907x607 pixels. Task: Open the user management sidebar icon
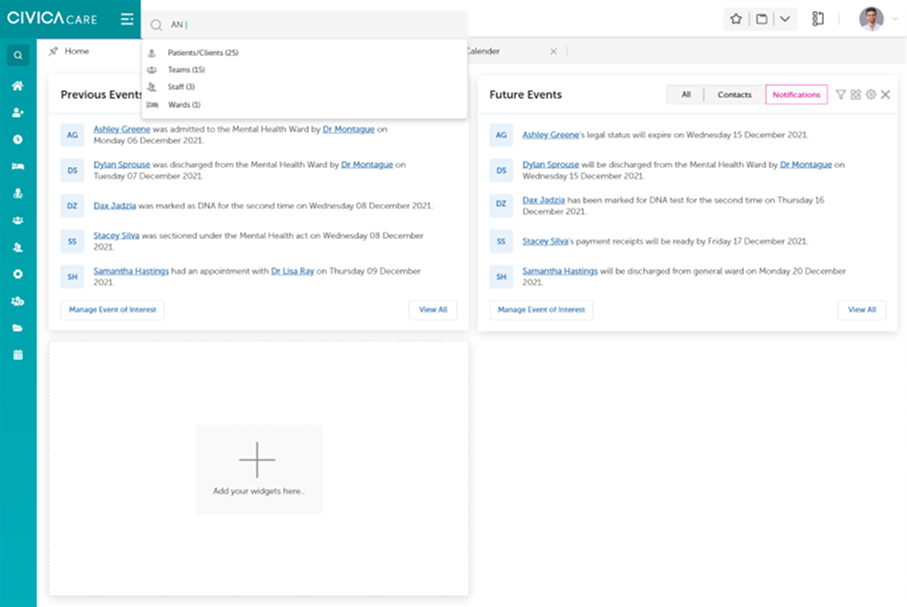tap(18, 301)
